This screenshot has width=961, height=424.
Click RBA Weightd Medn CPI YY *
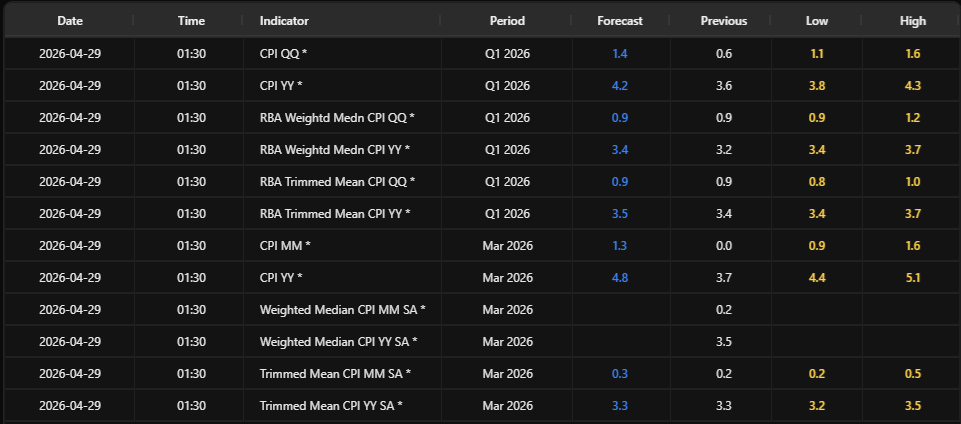(x=335, y=150)
